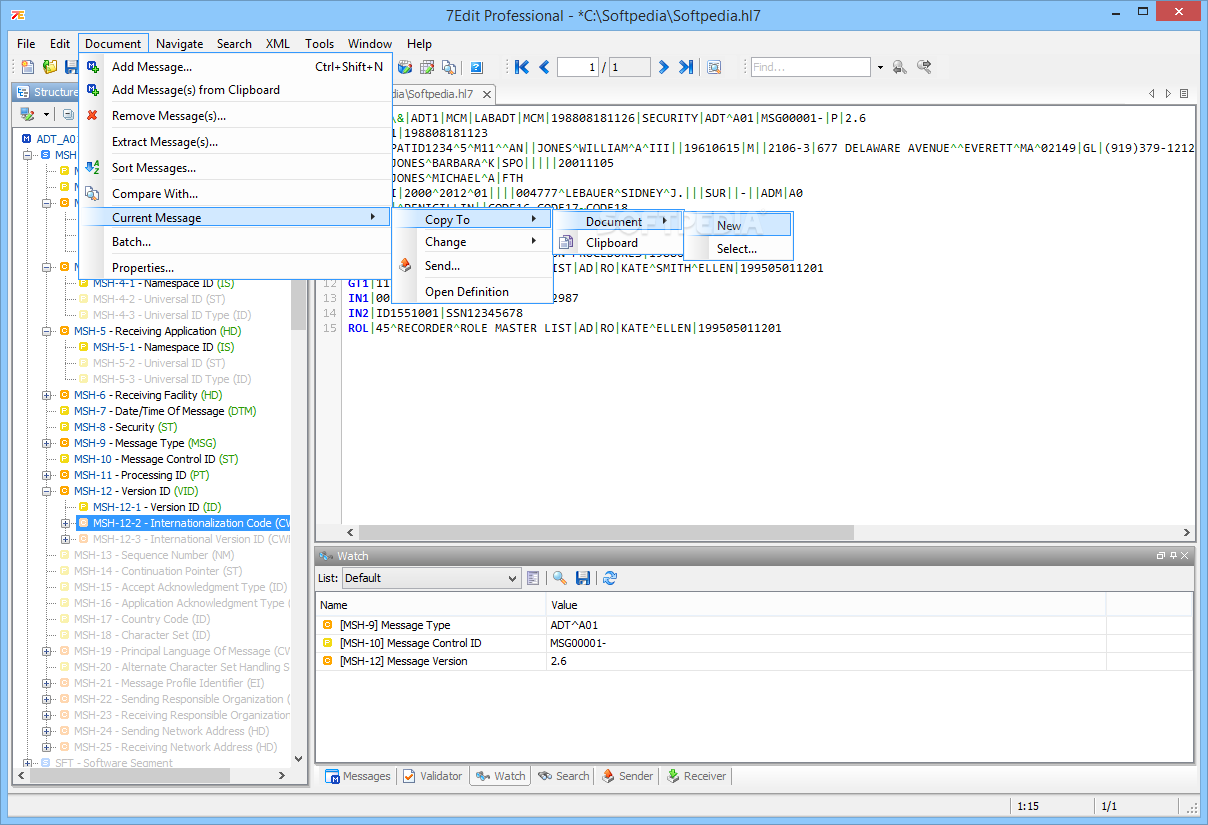Select the MSH-8 Security tree item
The width and height of the screenshot is (1208, 825).
(x=126, y=427)
